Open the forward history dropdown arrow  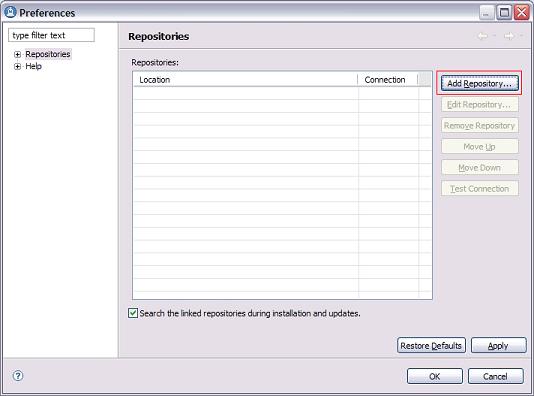(x=521, y=35)
